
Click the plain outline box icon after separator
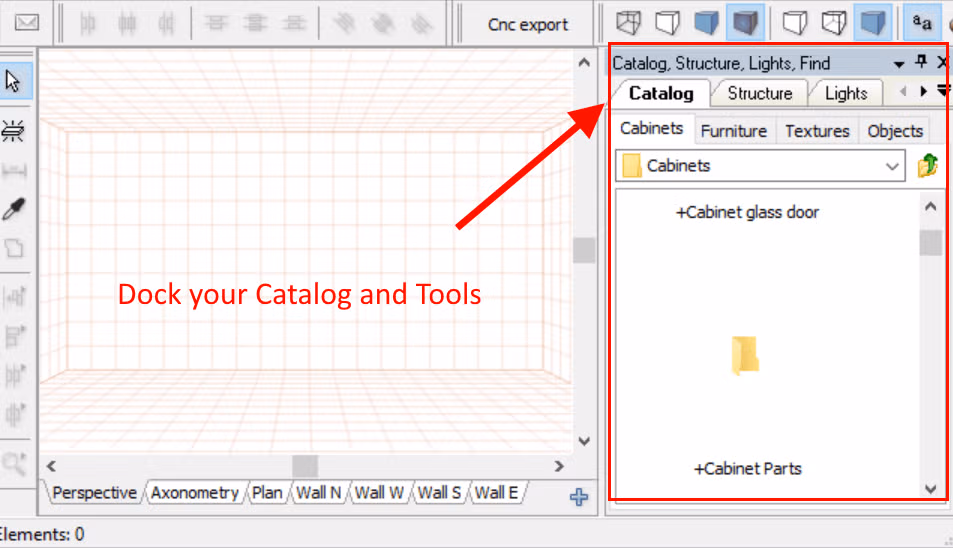794,23
